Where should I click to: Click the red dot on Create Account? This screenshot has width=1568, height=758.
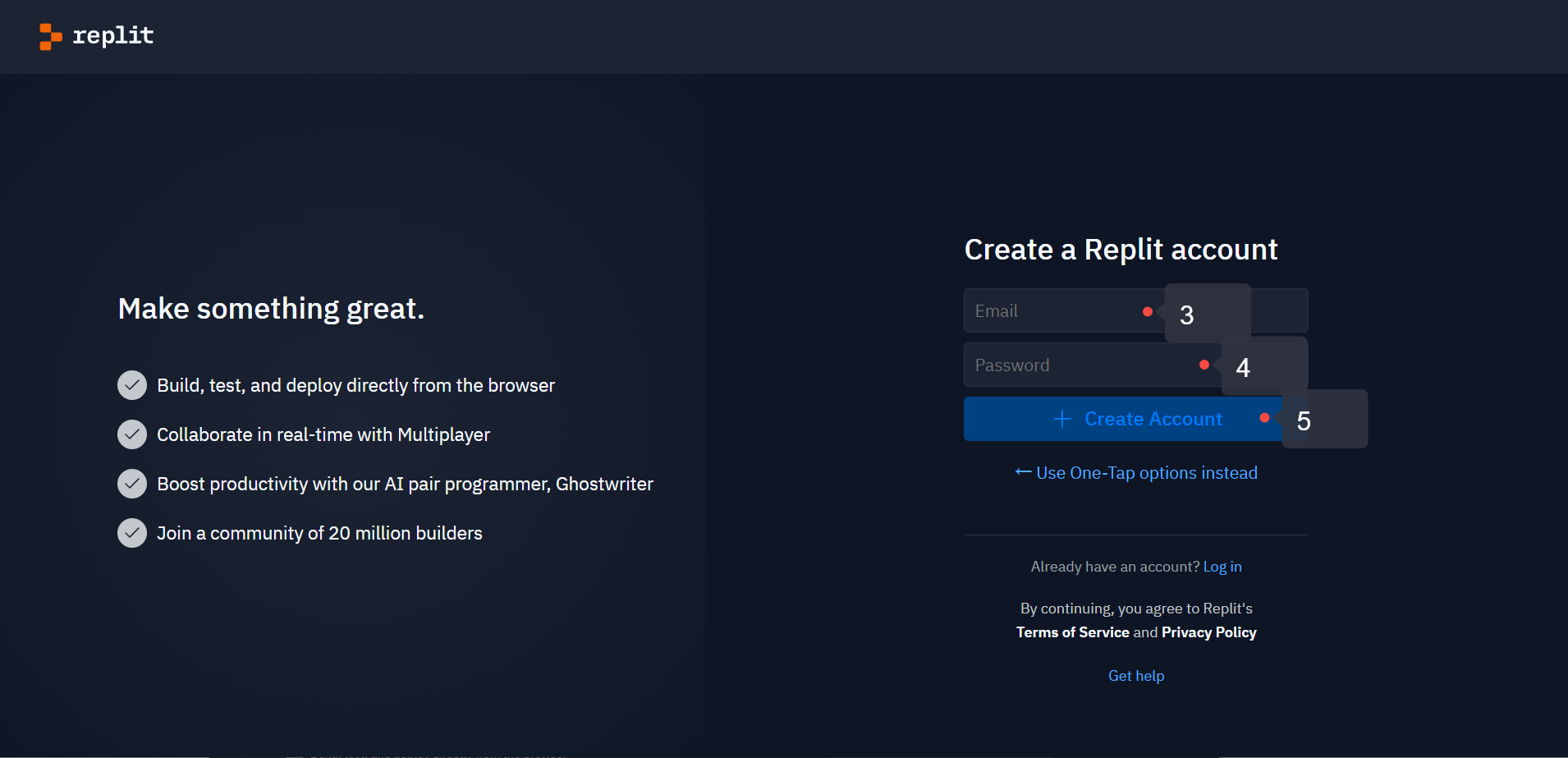(x=1265, y=418)
